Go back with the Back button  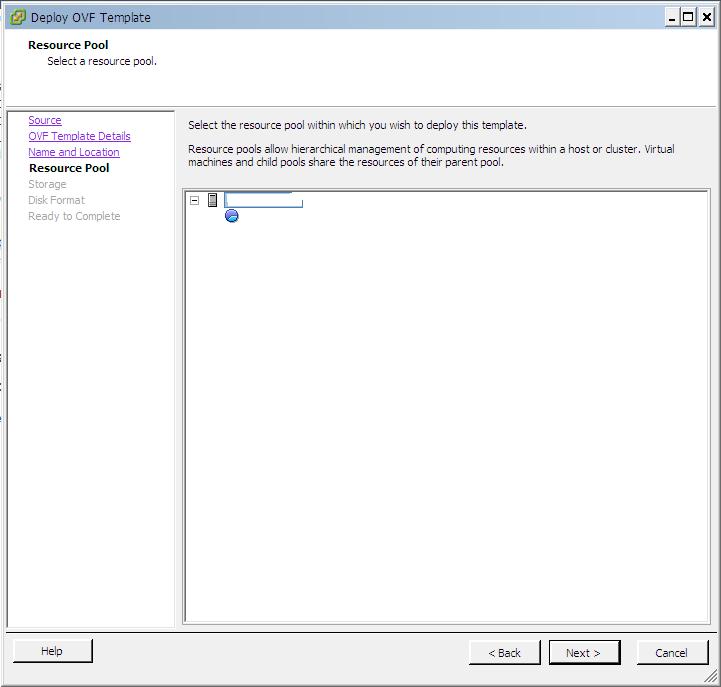504,653
